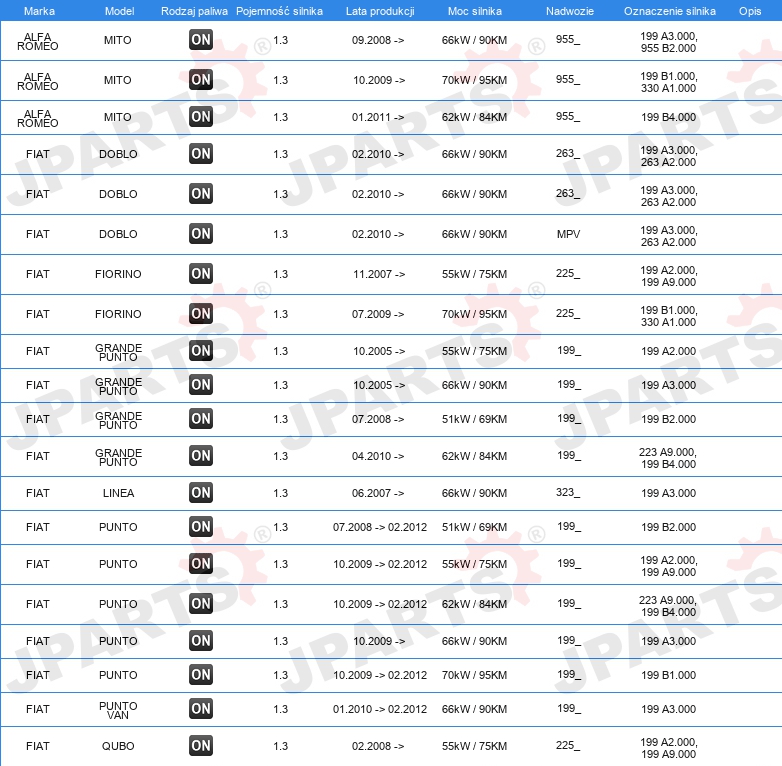Click the ON icon in FIORINO 07.2009 row

coord(201,314)
